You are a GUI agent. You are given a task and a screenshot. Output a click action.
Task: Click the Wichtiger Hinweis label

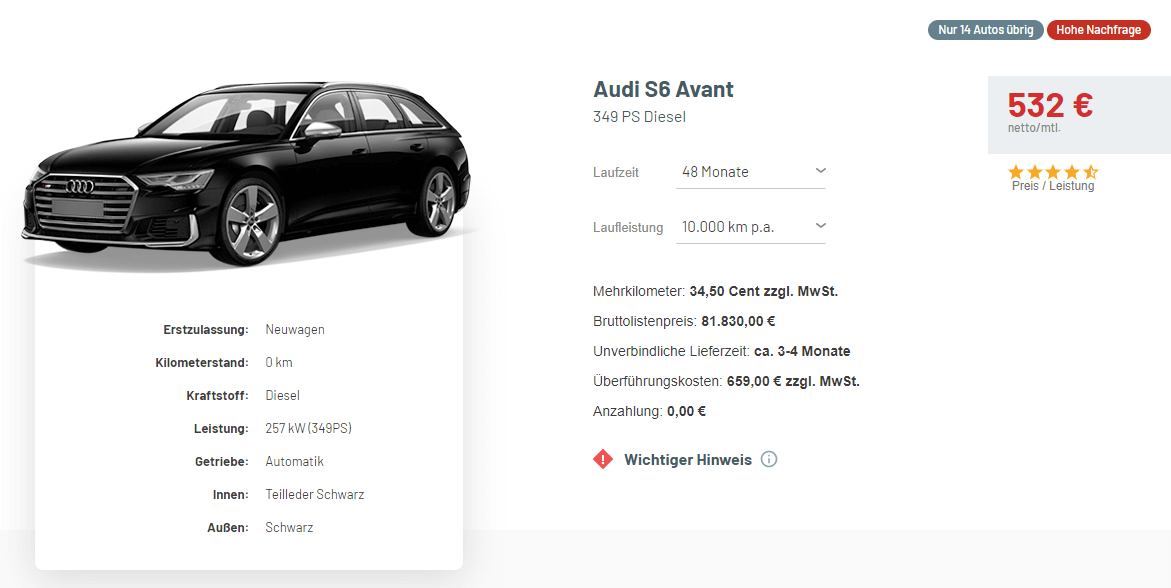point(688,459)
